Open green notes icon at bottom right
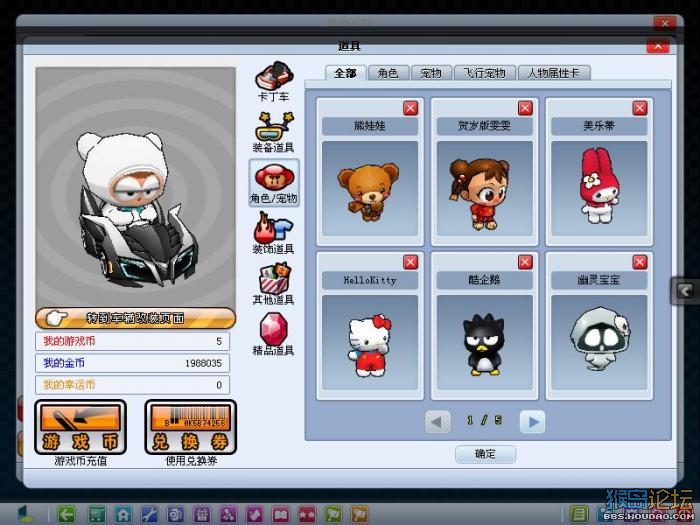Viewport: 700px width, 525px height. coord(579,515)
